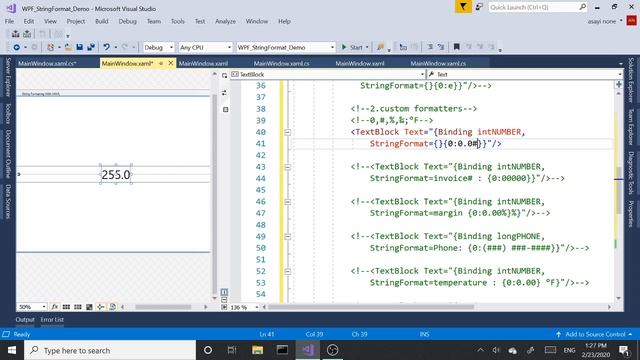Click the navigate backward toolbar icon
Viewport: 640px width, 360px height.
(x=16, y=47)
